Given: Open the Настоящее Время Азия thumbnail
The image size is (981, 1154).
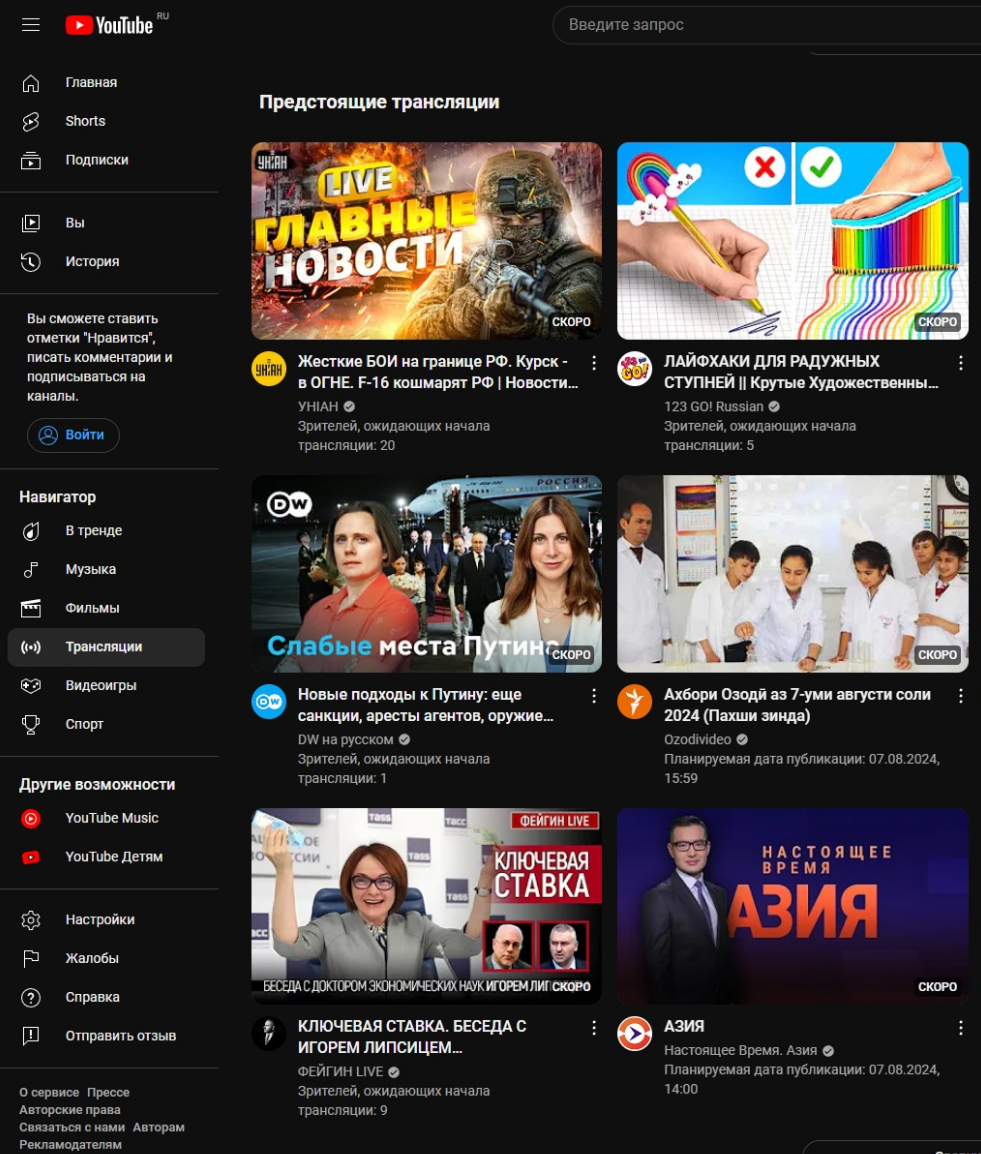Looking at the screenshot, I should tap(793, 906).
